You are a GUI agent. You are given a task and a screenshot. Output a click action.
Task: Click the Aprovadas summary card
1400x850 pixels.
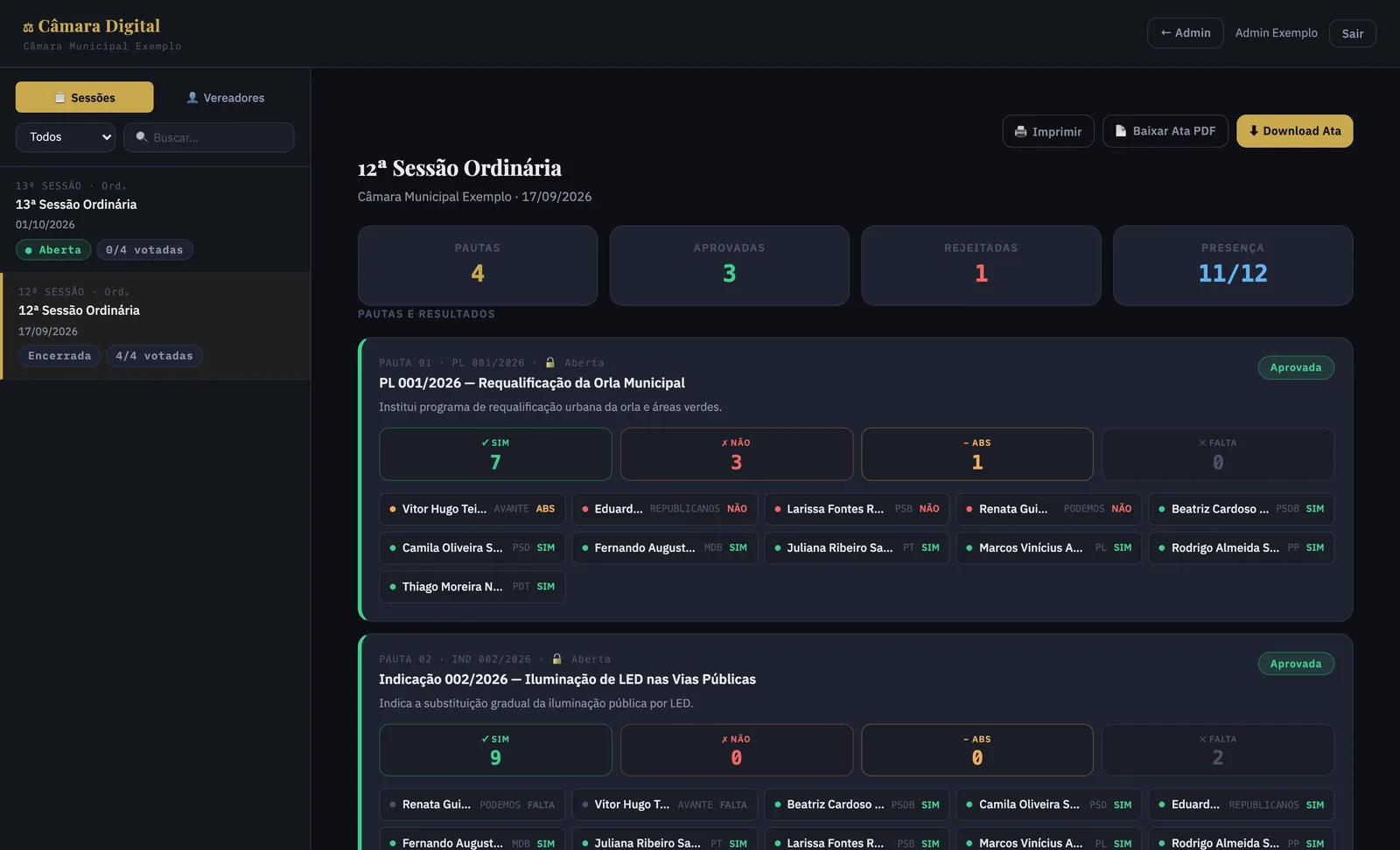(729, 266)
